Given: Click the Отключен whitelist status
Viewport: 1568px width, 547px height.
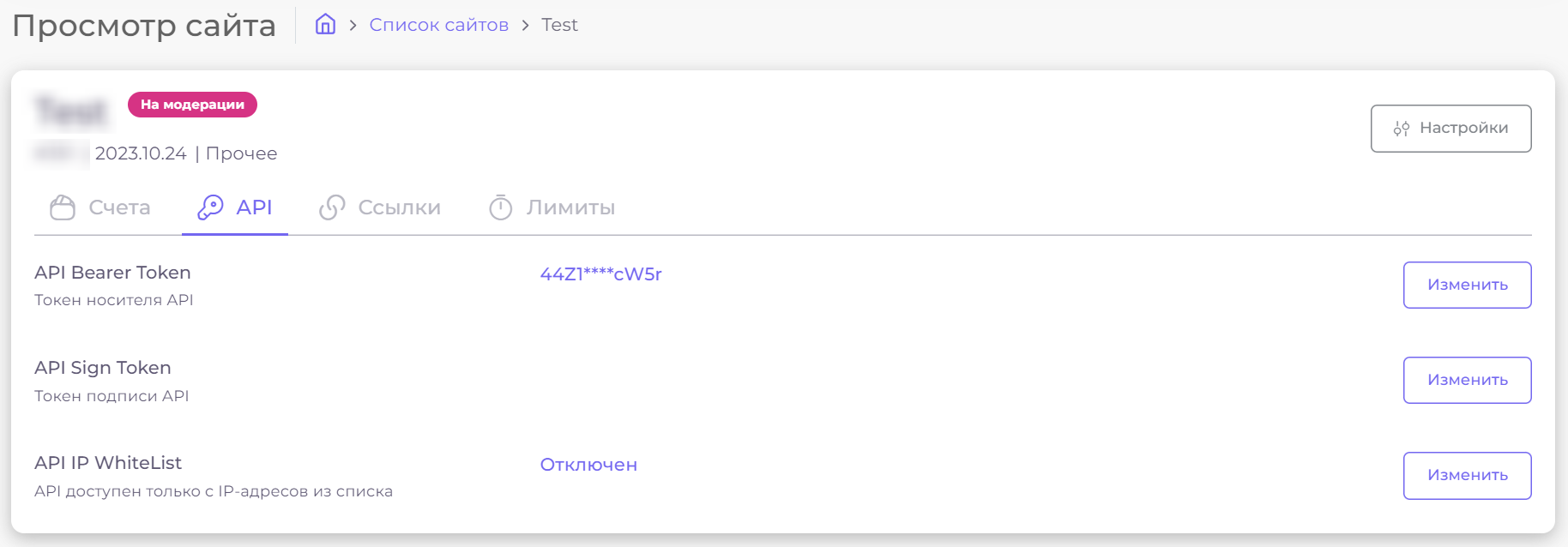Looking at the screenshot, I should (x=588, y=465).
